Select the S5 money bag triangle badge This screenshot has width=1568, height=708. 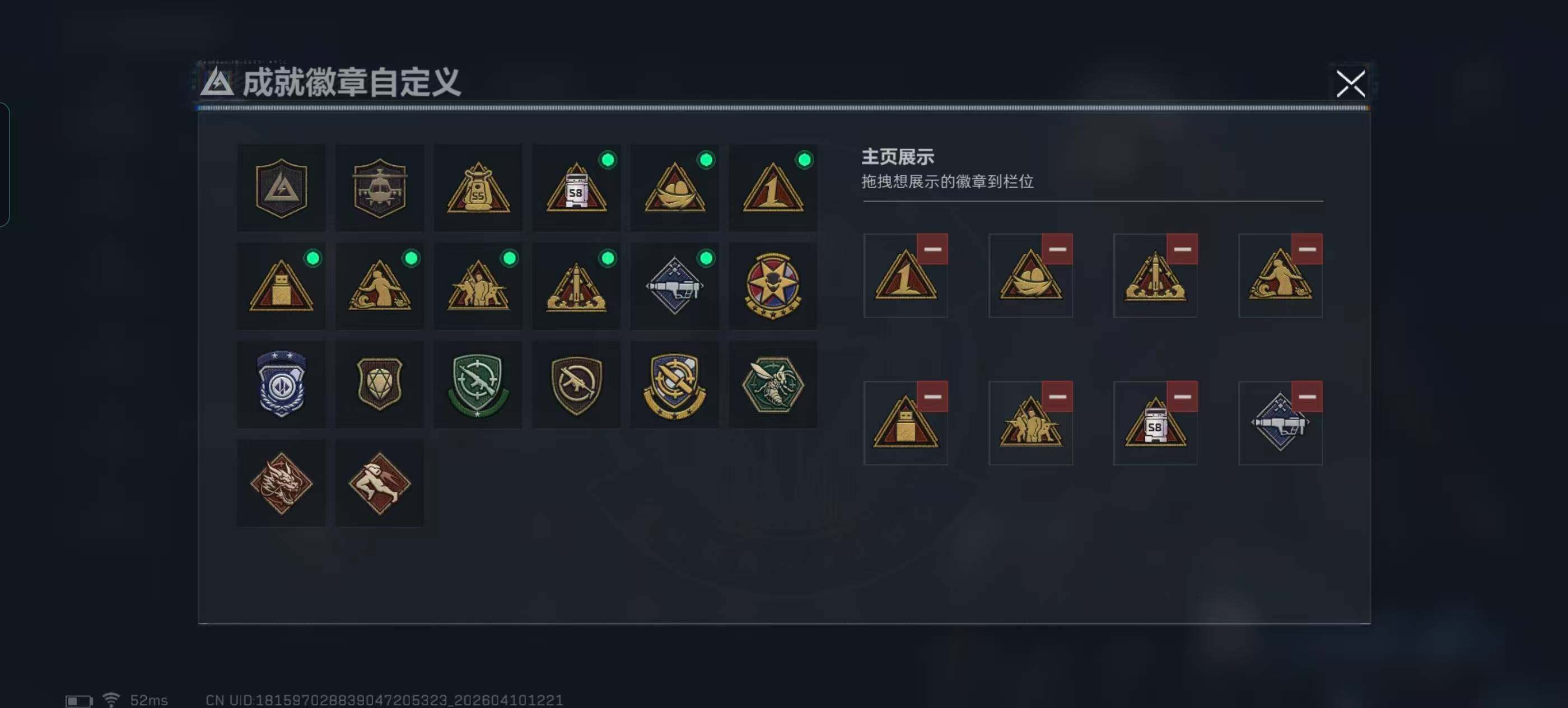coord(478,188)
